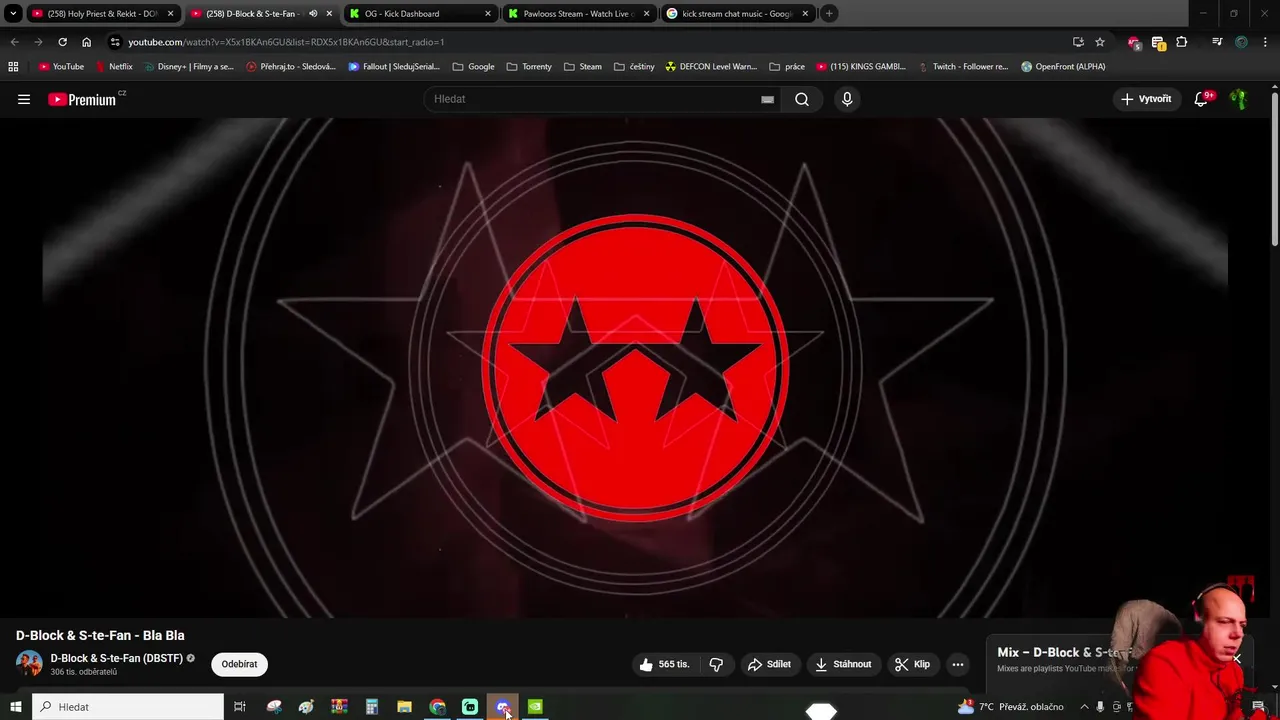The width and height of the screenshot is (1280, 720).
Task: Expand the čeština bookmarks folder
Action: [x=635, y=67]
